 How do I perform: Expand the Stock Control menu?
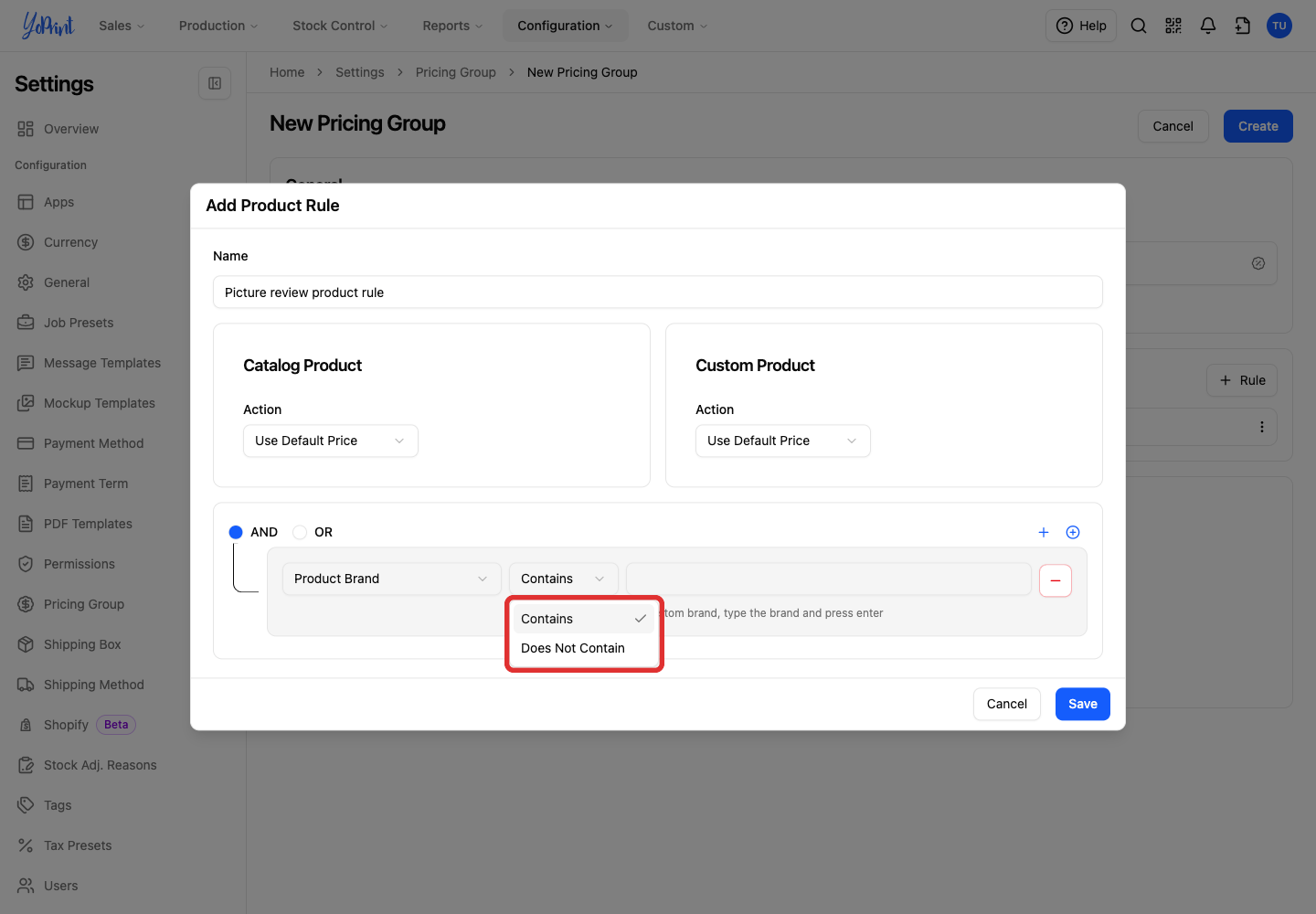[x=340, y=26]
